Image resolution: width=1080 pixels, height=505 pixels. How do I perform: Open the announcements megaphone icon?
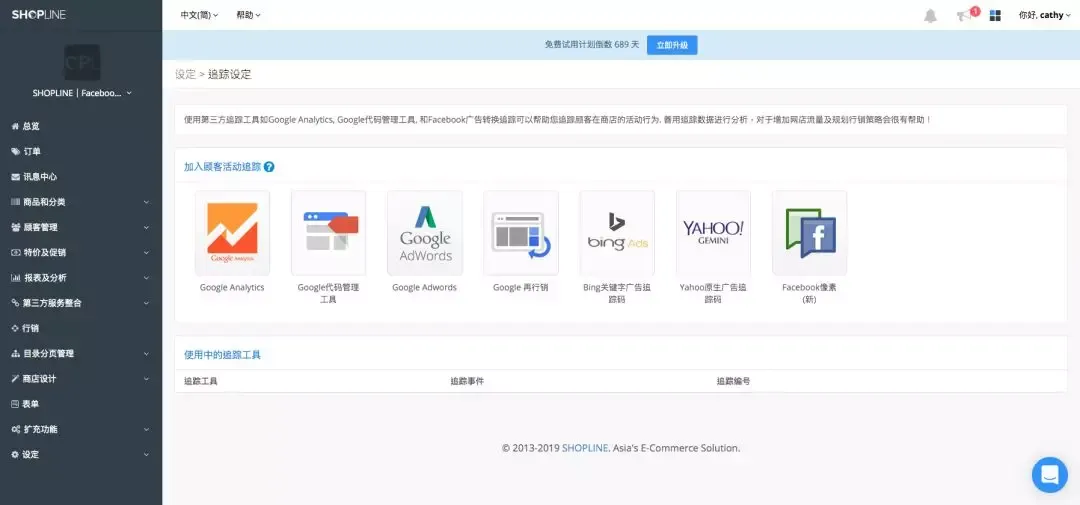[964, 16]
